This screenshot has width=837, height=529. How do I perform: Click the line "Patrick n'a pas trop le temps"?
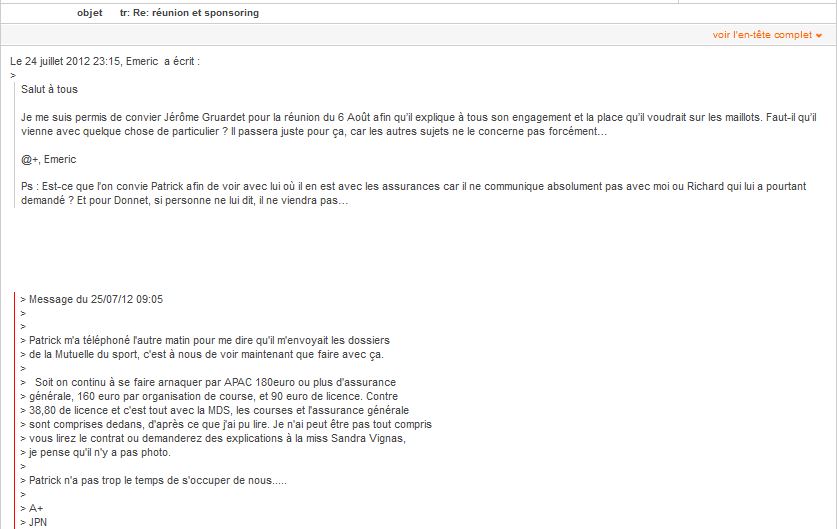[x=157, y=480]
